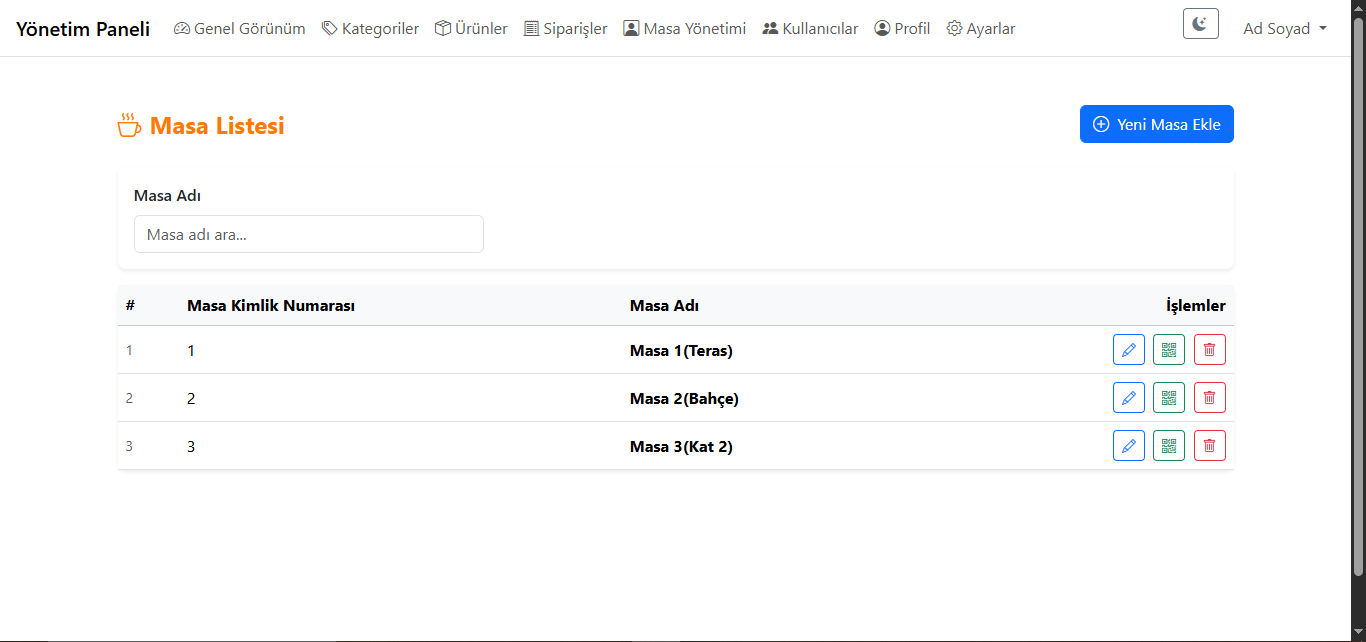Click the Yönetim Paneli brand link

coord(83,29)
